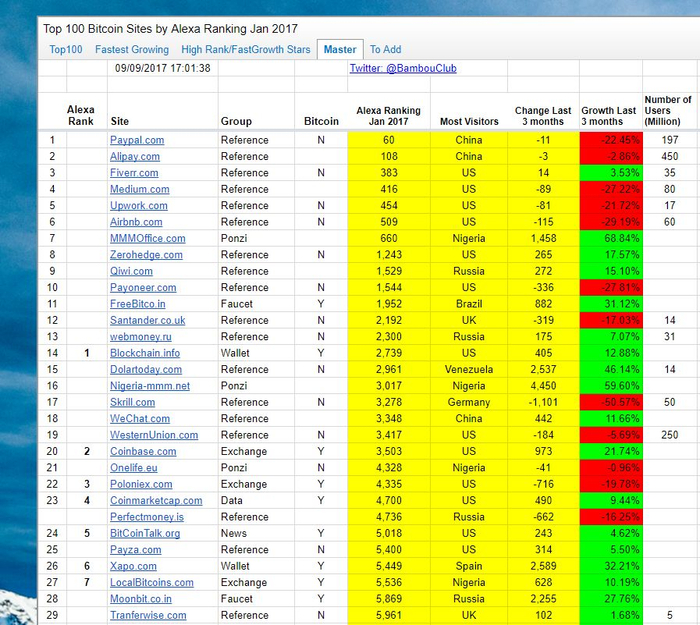Screen dimensions: 700x625
Task: Select the Number of Users (Million) header
Action: point(668,111)
